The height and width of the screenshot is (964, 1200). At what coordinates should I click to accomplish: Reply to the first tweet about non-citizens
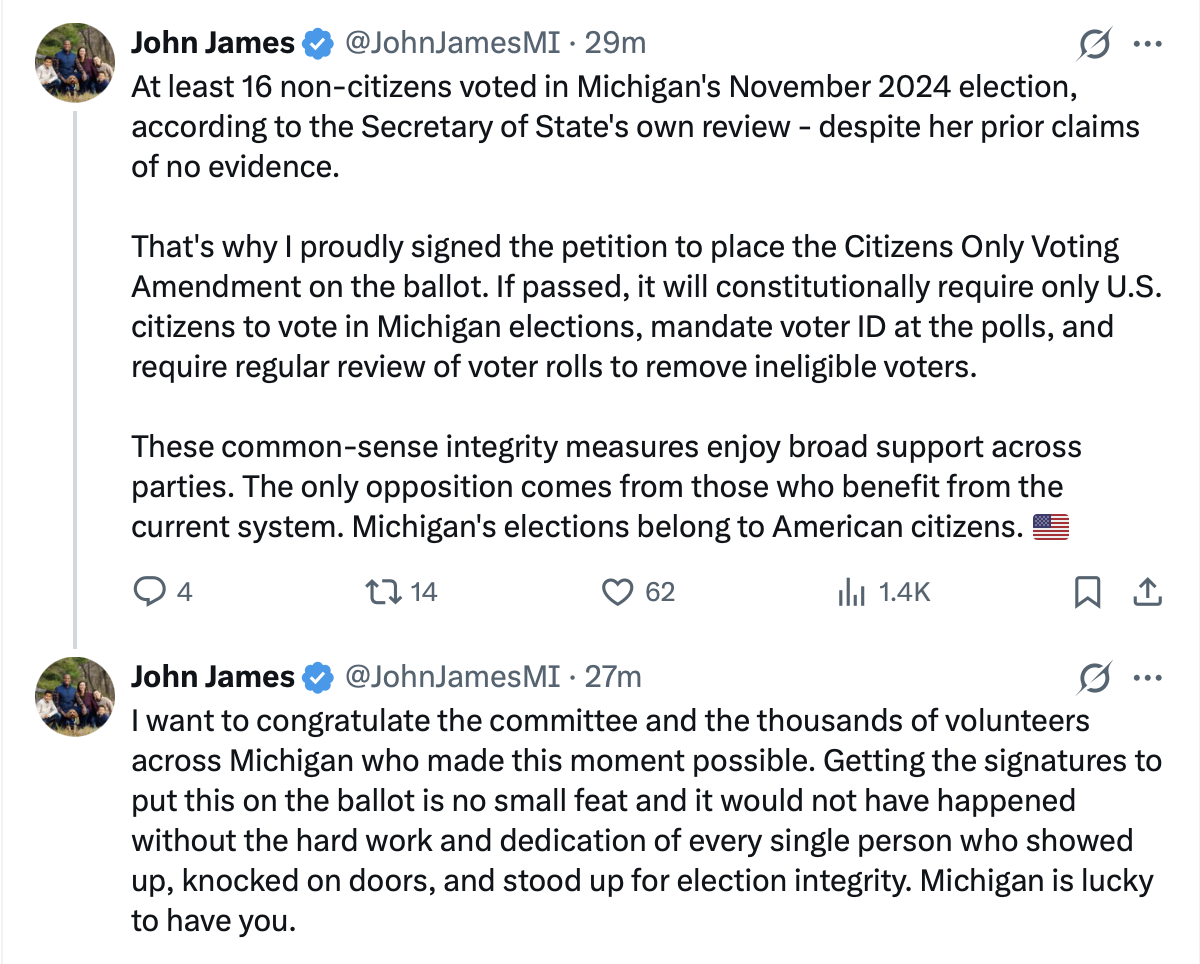pos(149,592)
